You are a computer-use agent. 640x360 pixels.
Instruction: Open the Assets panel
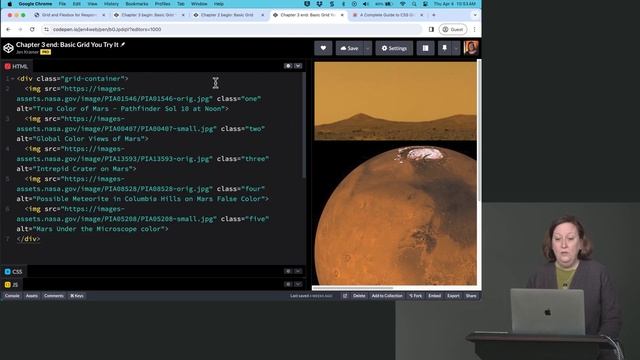(x=31, y=296)
